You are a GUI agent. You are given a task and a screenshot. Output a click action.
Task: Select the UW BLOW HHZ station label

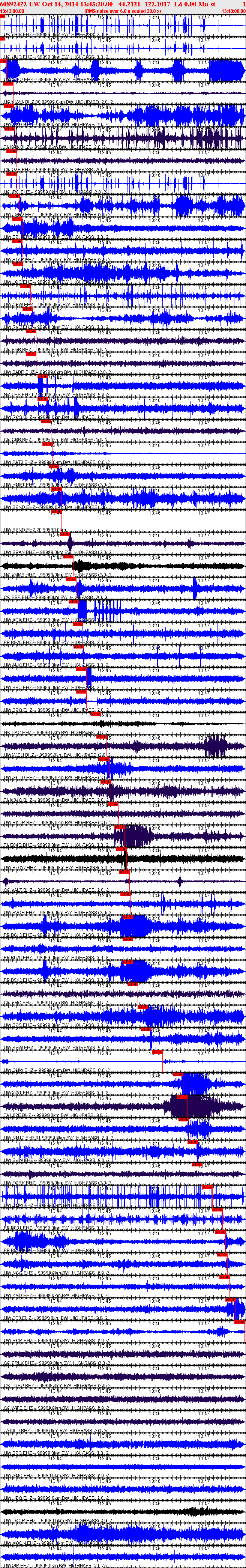point(57,868)
